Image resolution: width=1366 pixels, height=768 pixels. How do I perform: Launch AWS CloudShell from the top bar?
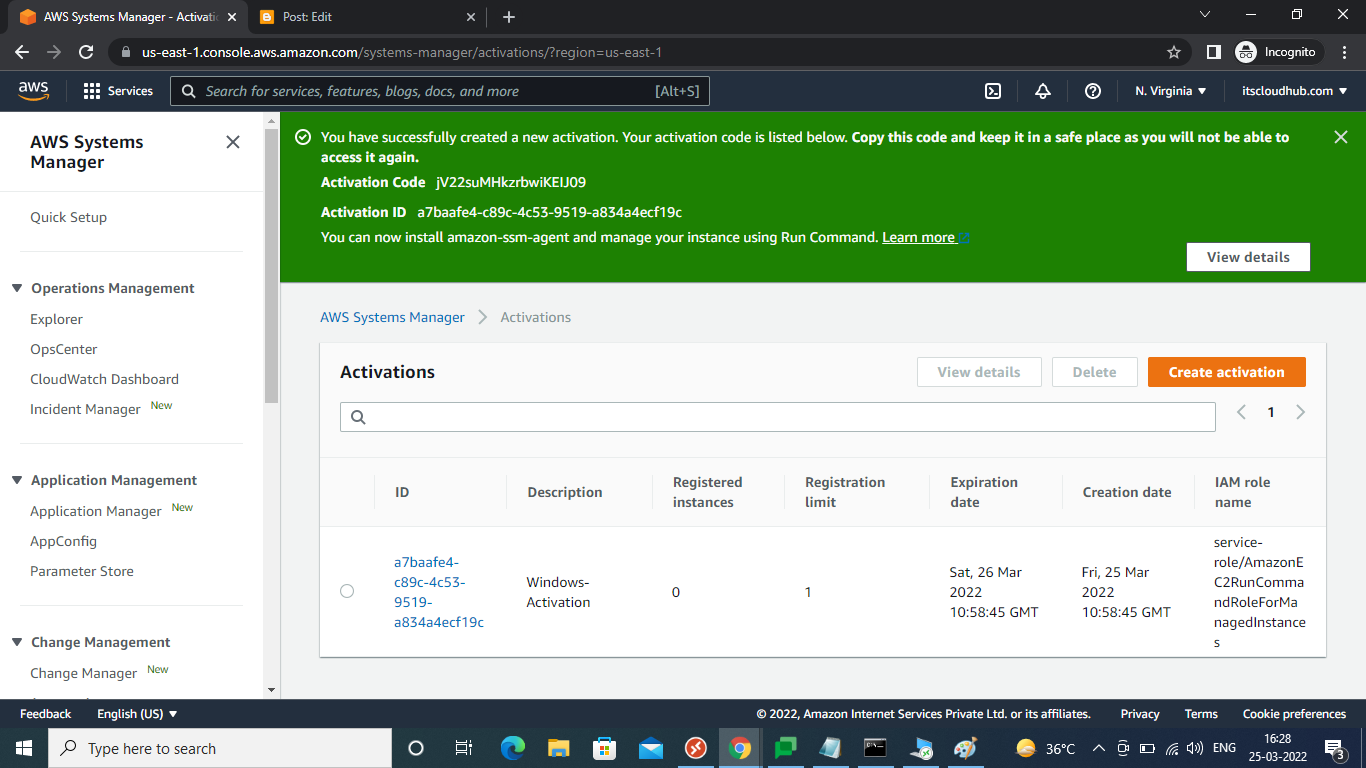click(993, 91)
